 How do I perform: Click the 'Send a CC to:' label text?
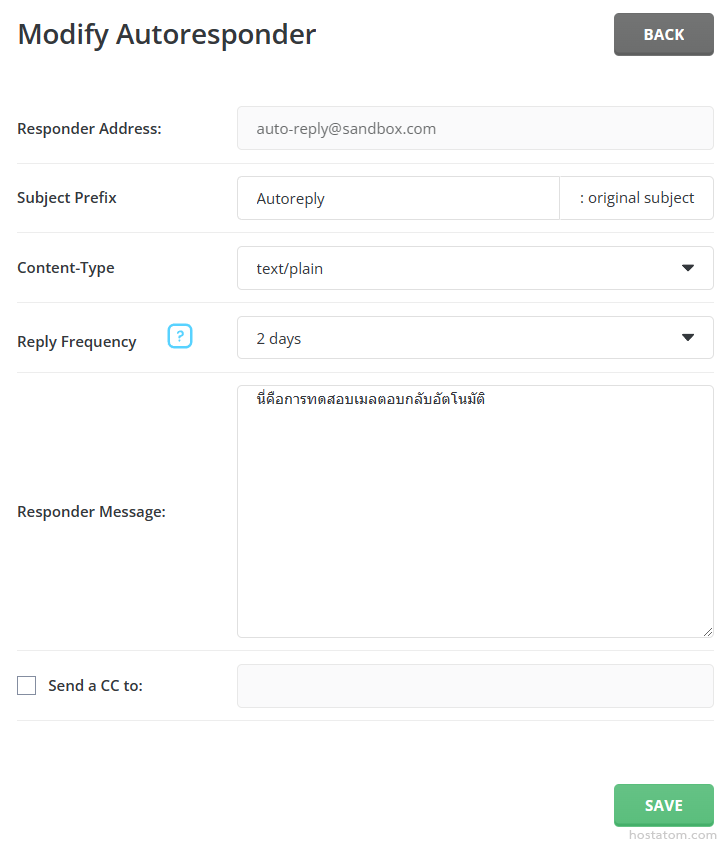pos(95,686)
